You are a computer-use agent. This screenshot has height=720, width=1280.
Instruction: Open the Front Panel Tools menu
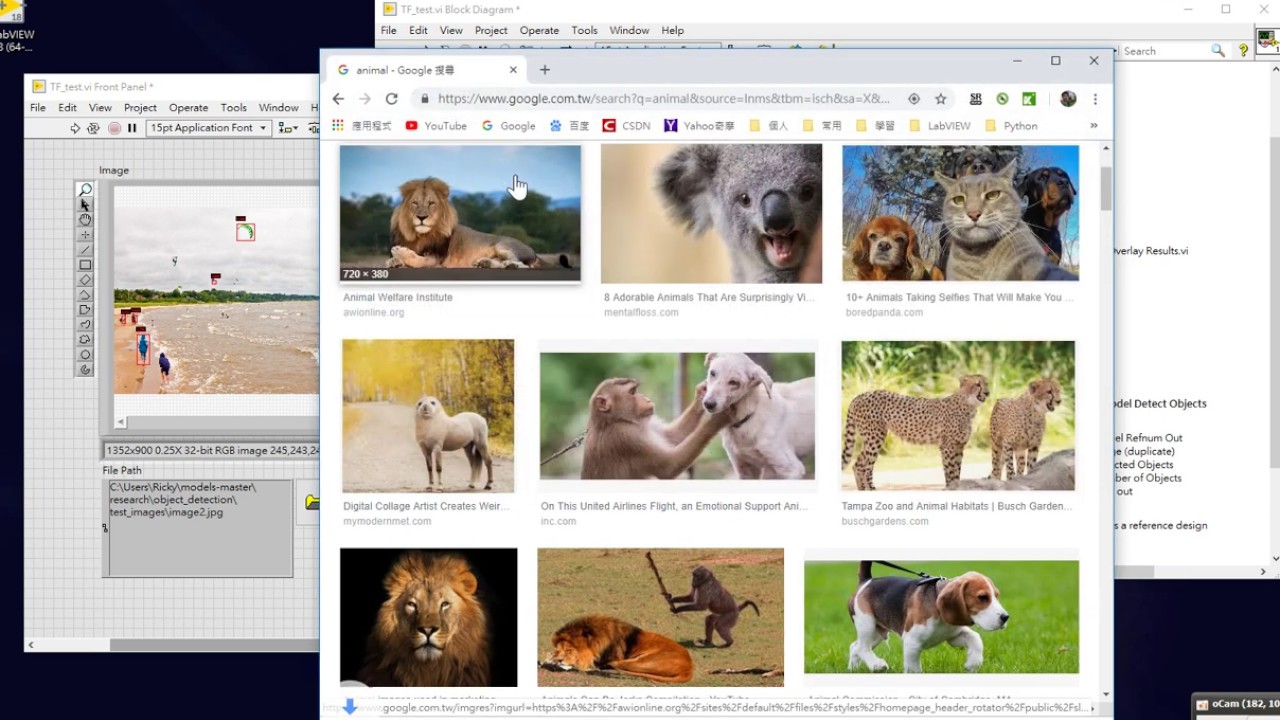(233, 107)
